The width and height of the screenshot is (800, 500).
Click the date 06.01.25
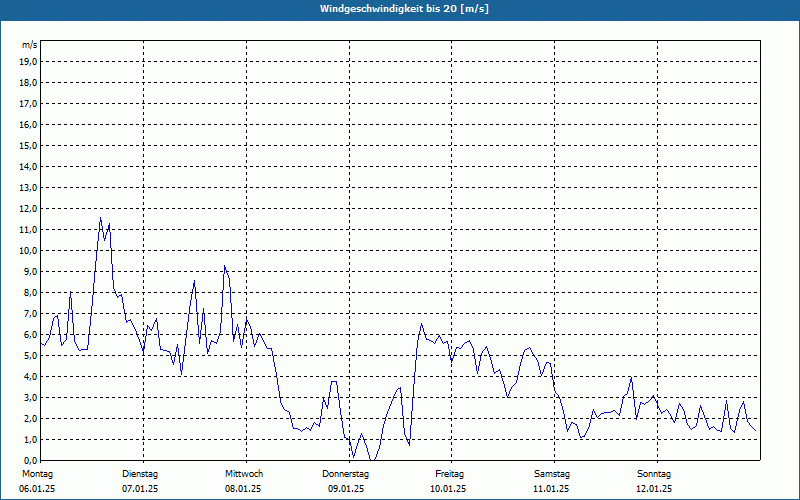(37, 489)
